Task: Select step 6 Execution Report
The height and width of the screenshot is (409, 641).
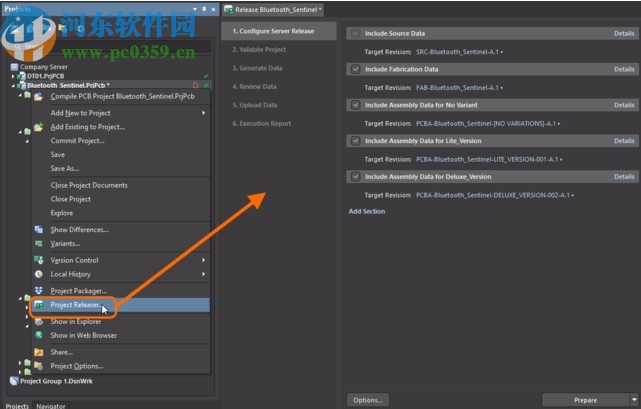Action: 262,124
